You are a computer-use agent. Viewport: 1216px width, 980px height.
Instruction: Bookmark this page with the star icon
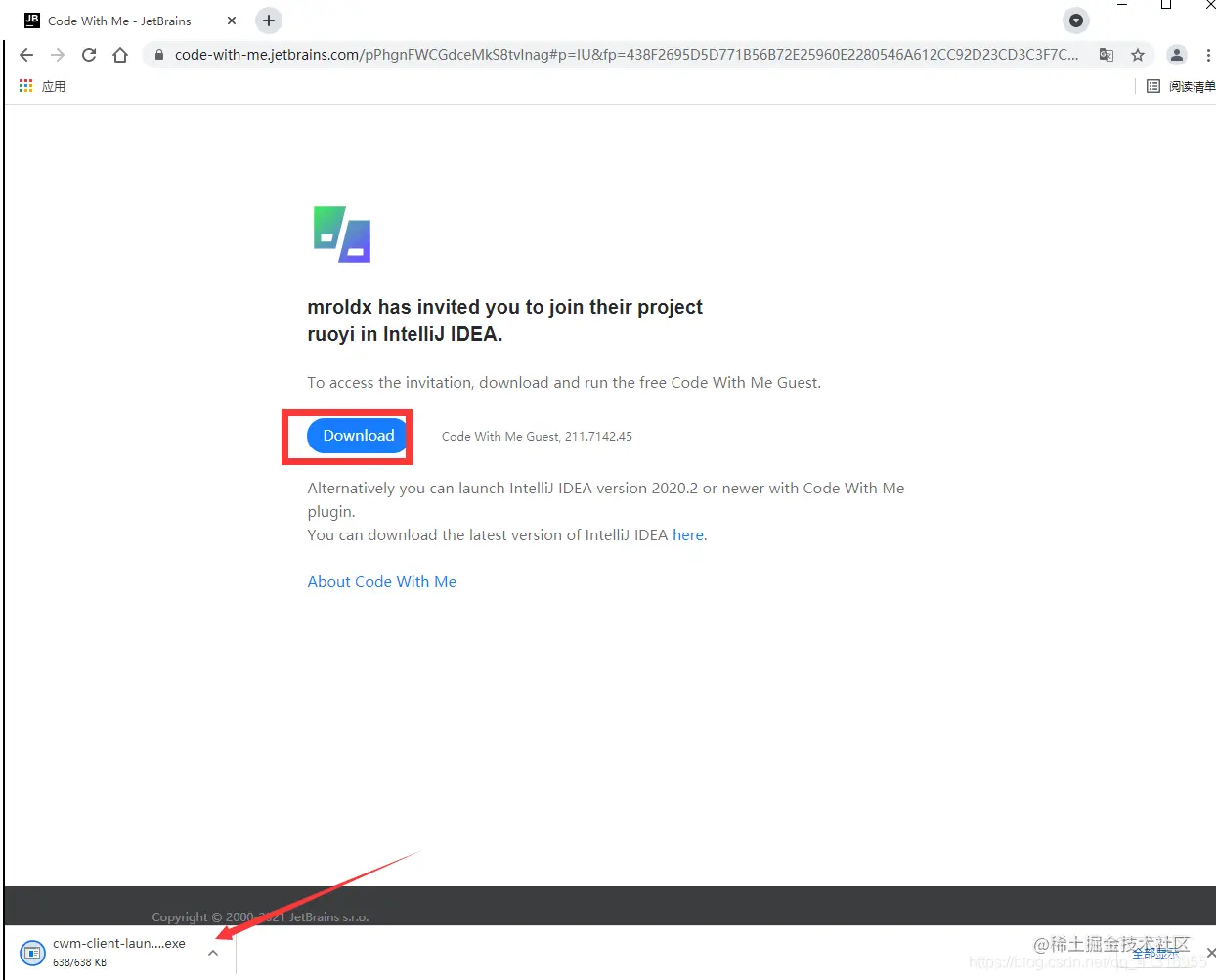(1138, 55)
